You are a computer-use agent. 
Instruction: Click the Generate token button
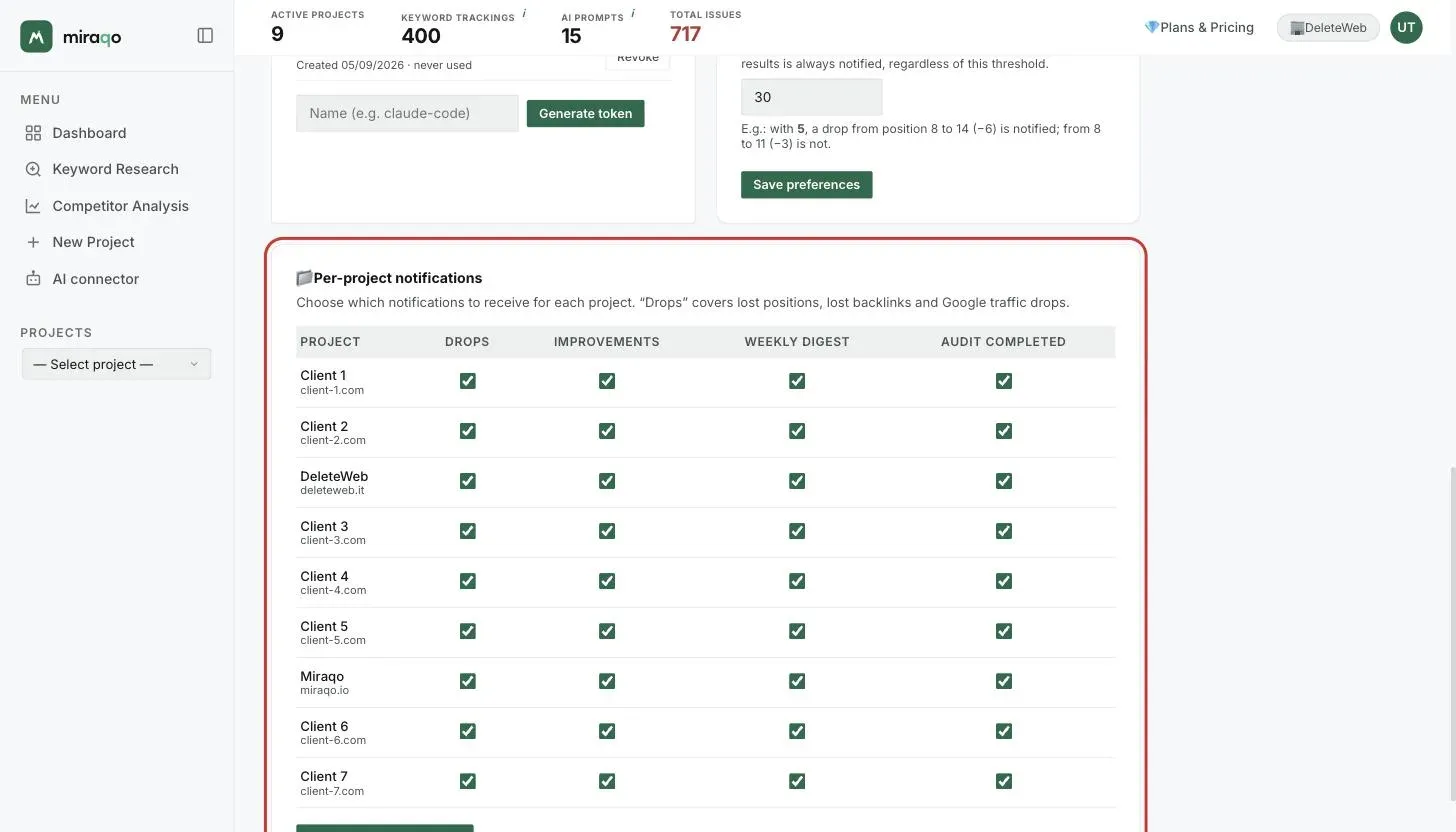point(585,113)
